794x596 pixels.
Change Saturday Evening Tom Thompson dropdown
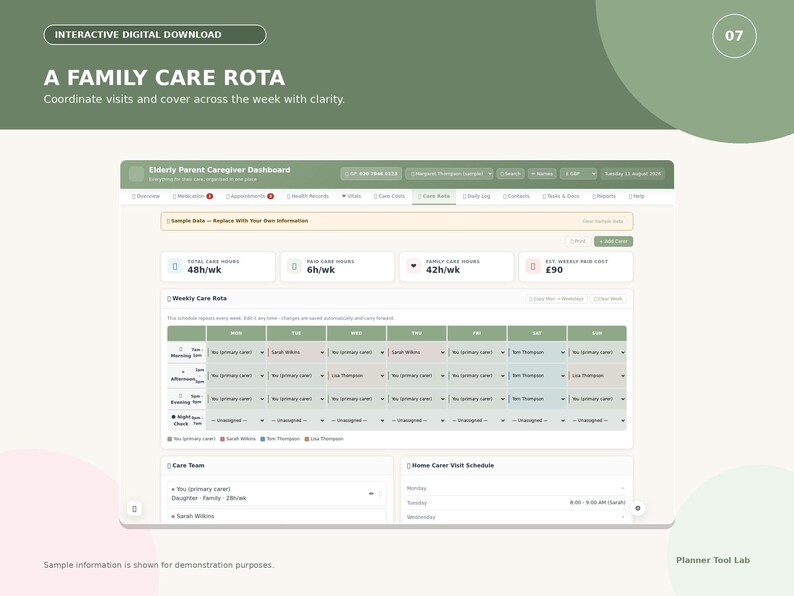537,399
